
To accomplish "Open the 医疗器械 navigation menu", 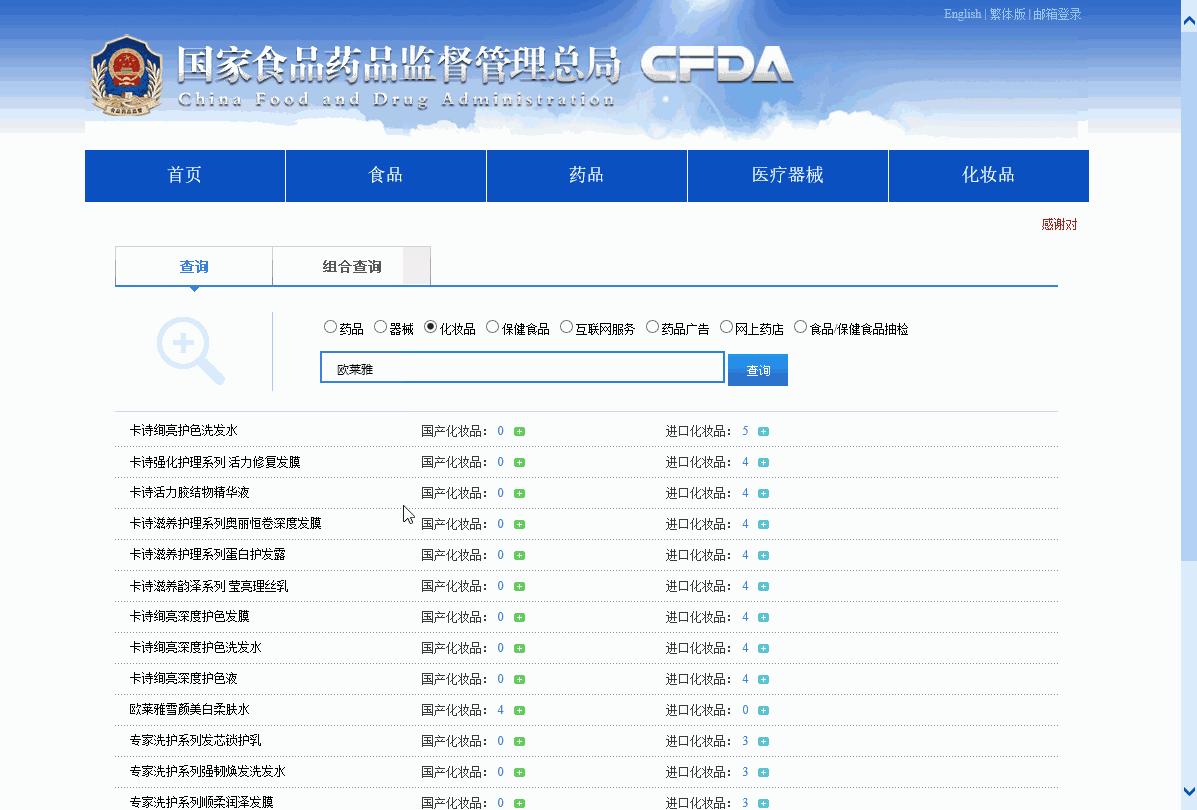I will click(787, 175).
